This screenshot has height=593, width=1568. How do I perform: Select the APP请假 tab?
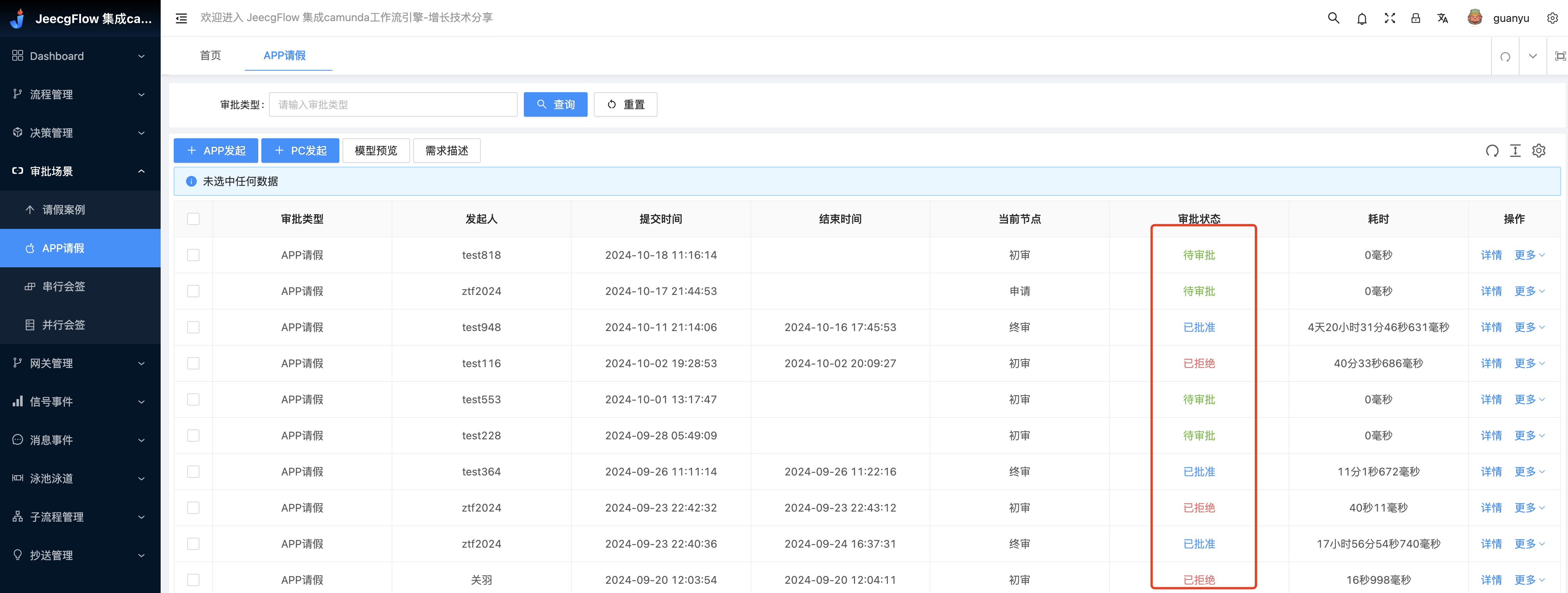(284, 55)
